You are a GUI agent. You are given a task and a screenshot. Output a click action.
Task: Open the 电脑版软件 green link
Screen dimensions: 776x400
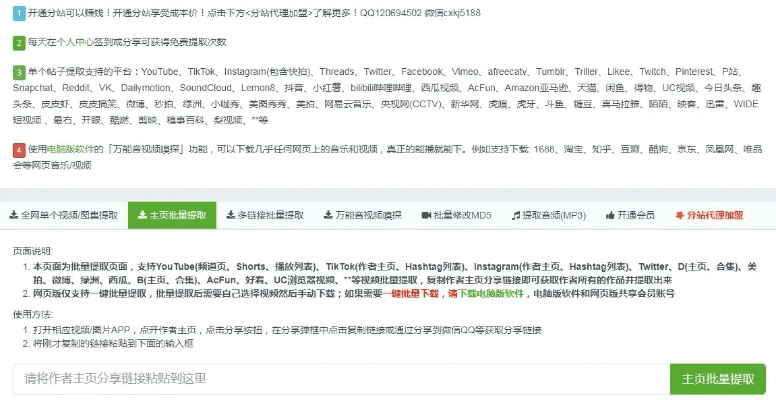click(70, 149)
